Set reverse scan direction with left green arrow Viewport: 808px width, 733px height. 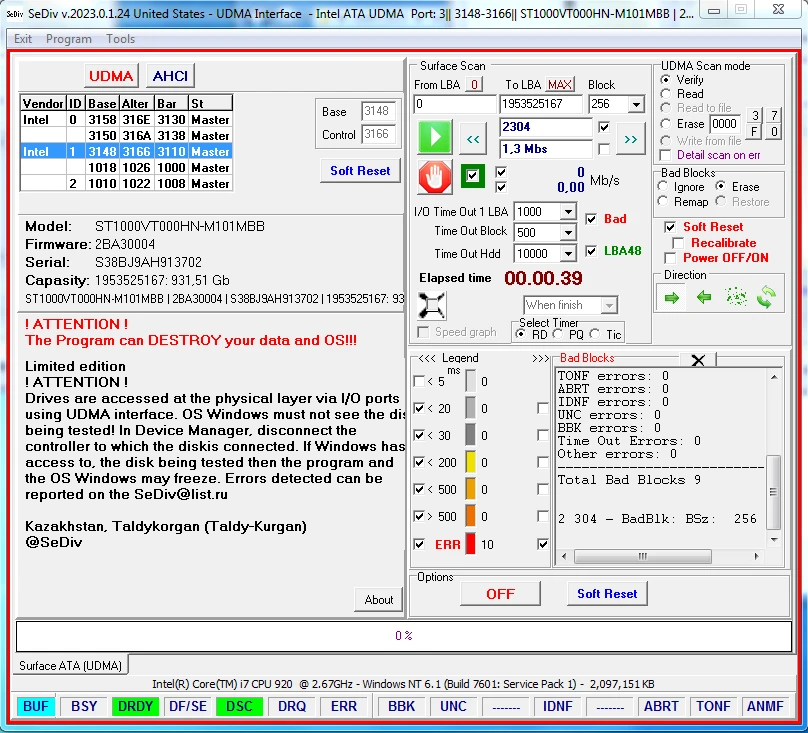click(x=703, y=297)
